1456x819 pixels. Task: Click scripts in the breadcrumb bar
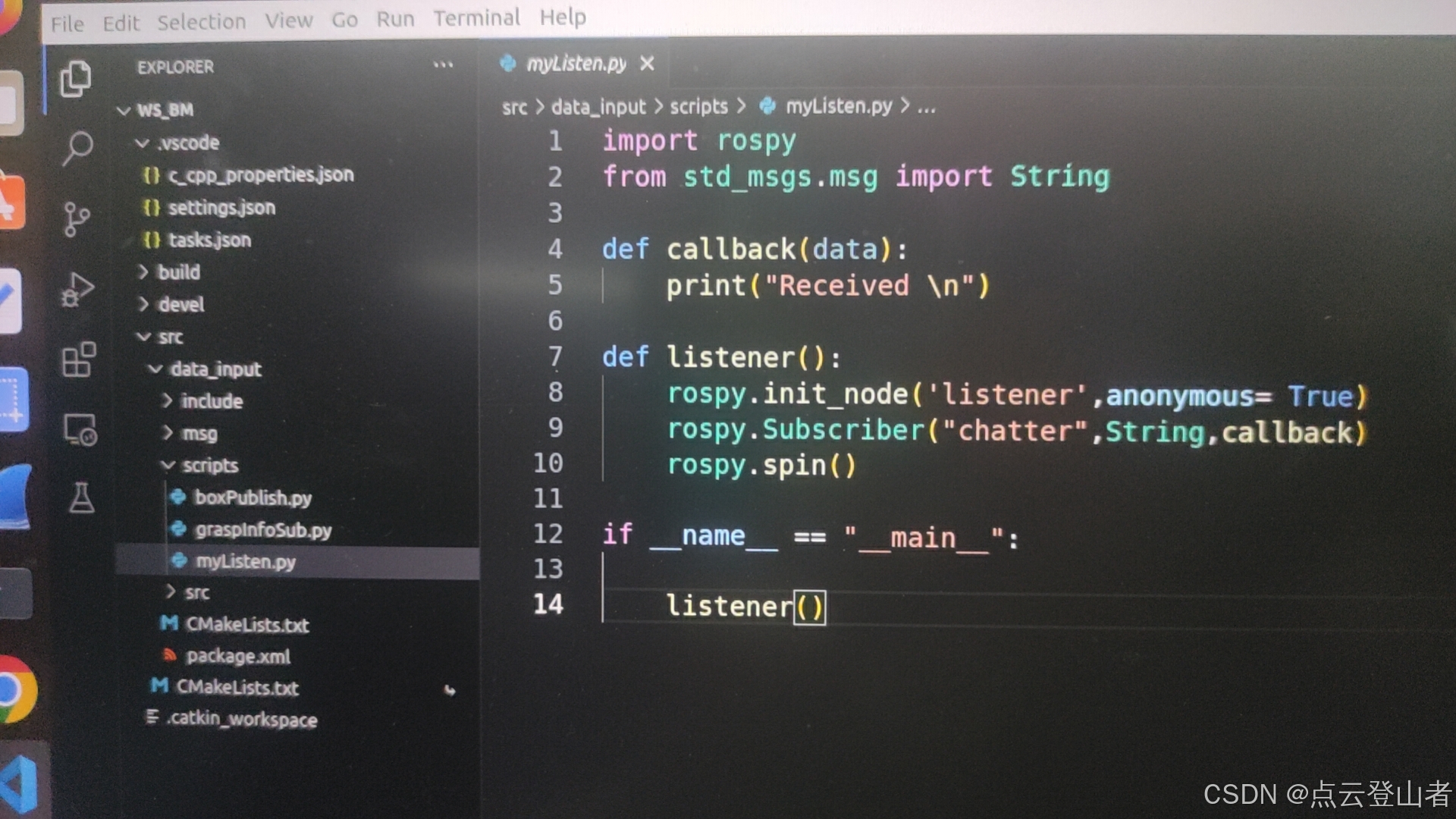click(x=698, y=106)
